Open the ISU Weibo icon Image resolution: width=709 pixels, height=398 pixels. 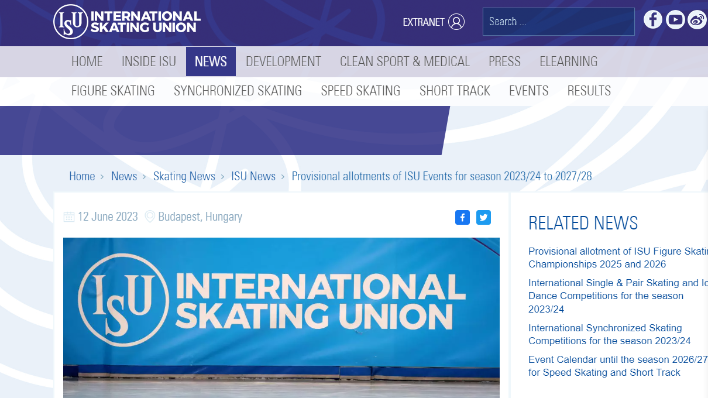click(x=697, y=20)
